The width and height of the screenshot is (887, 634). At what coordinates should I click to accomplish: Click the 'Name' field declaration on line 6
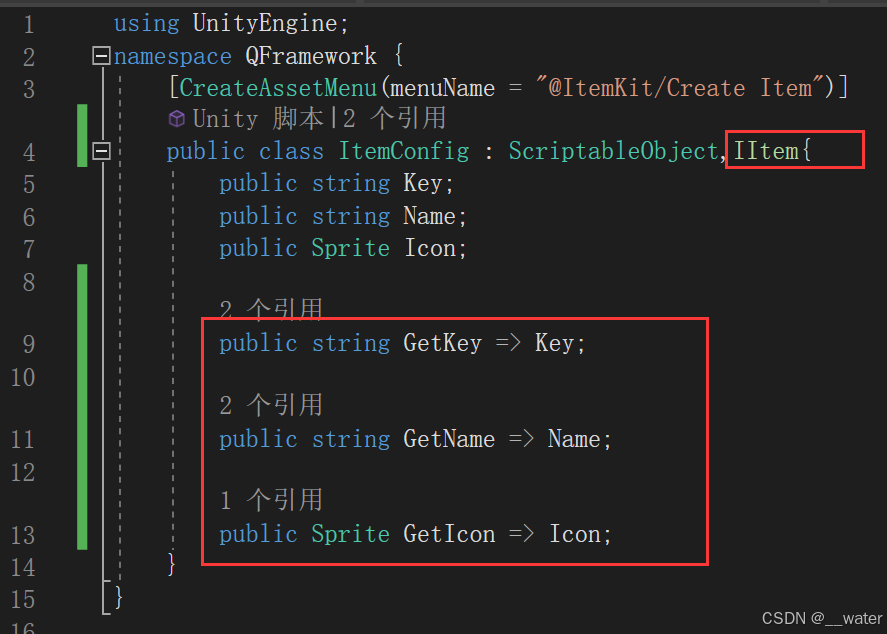(429, 216)
